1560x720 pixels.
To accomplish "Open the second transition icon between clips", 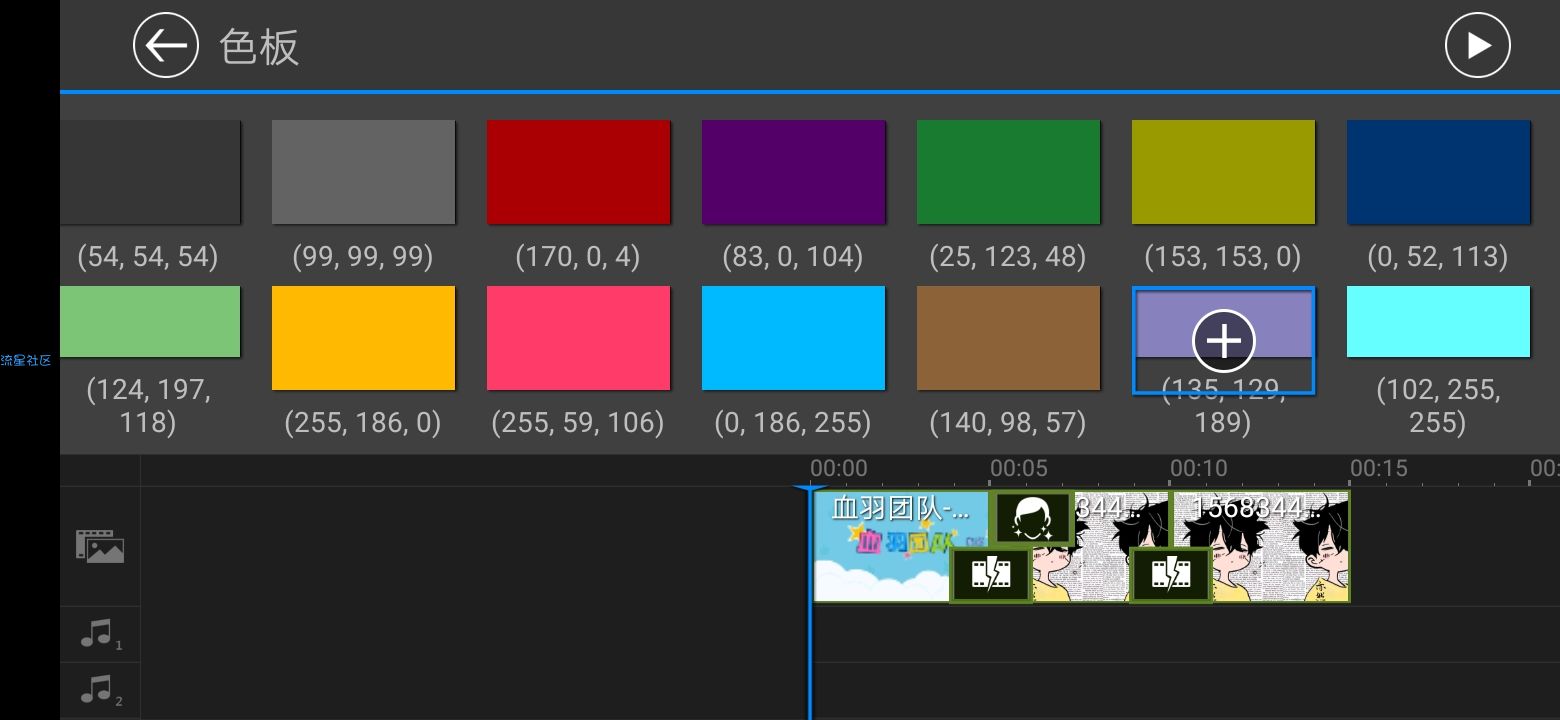I will point(1171,574).
